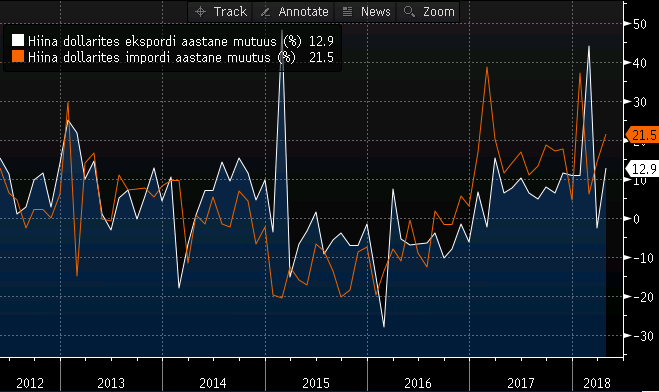Click the 2015 label on time axis

(316, 383)
